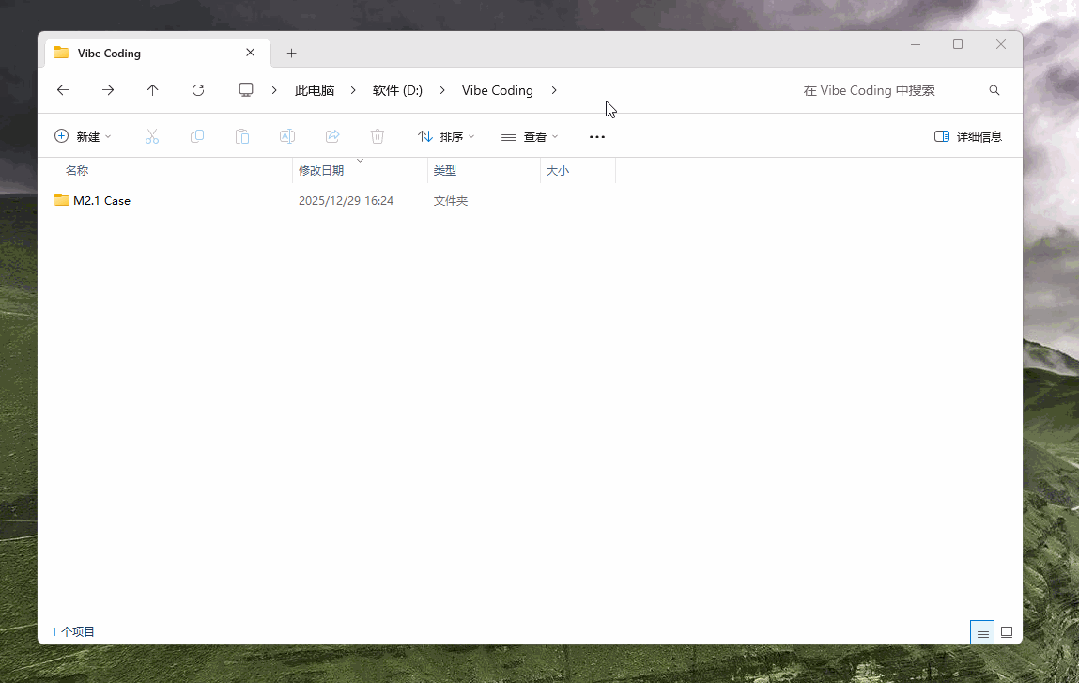Viewport: 1079px width, 683px height.
Task: Open the M2.1 Case folder
Action: [x=100, y=200]
